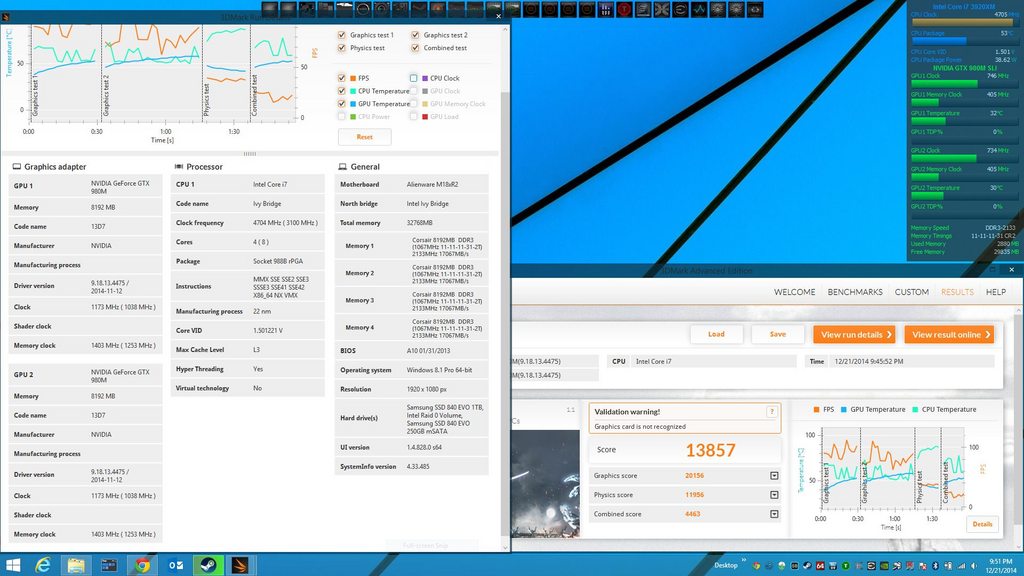The width and height of the screenshot is (1024, 576).
Task: Open the taskbar icon between File Explorer and Chrome
Action: coord(108,565)
